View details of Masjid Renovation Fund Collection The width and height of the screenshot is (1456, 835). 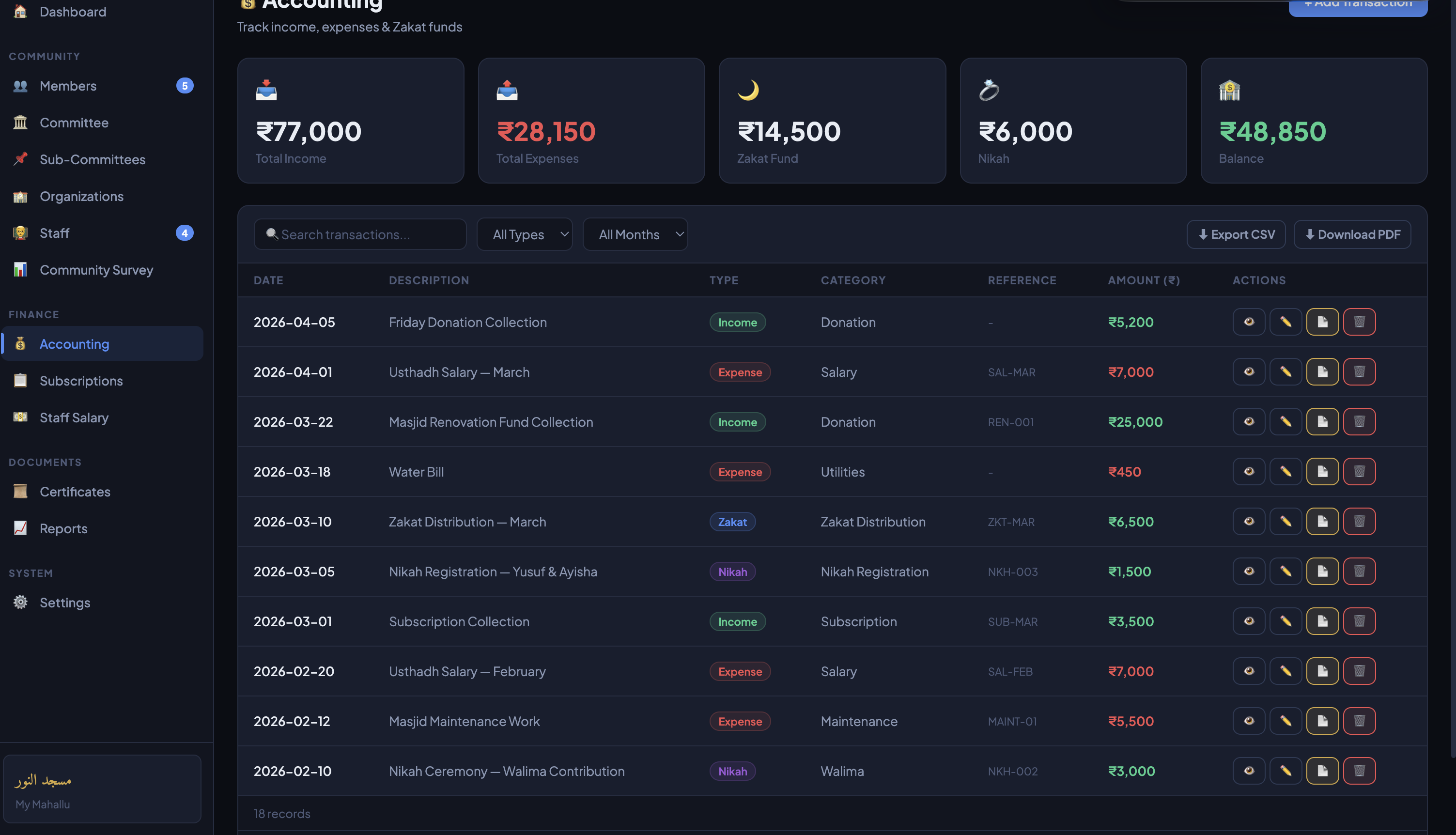(x=1248, y=421)
